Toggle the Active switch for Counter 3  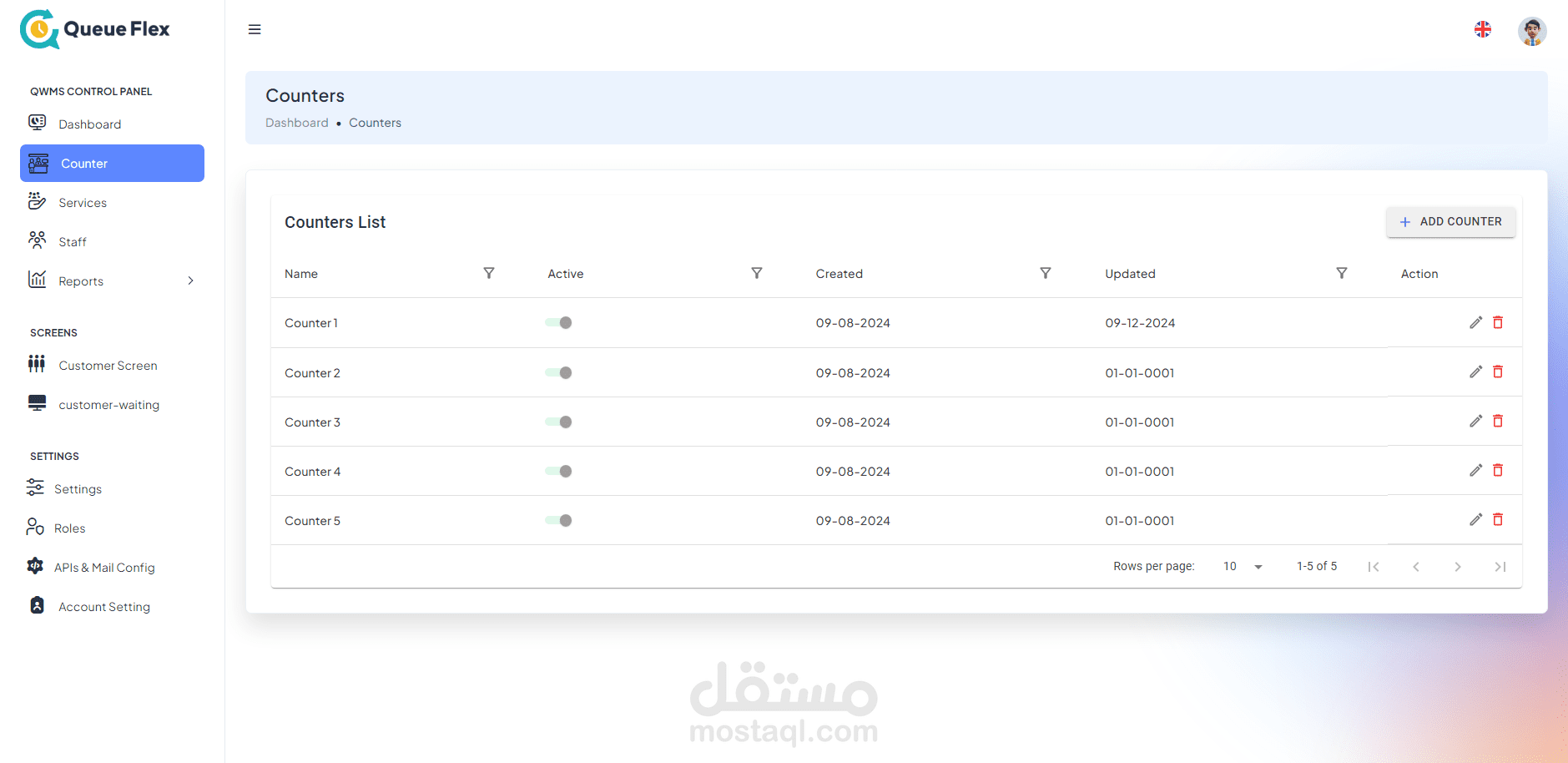tap(558, 422)
